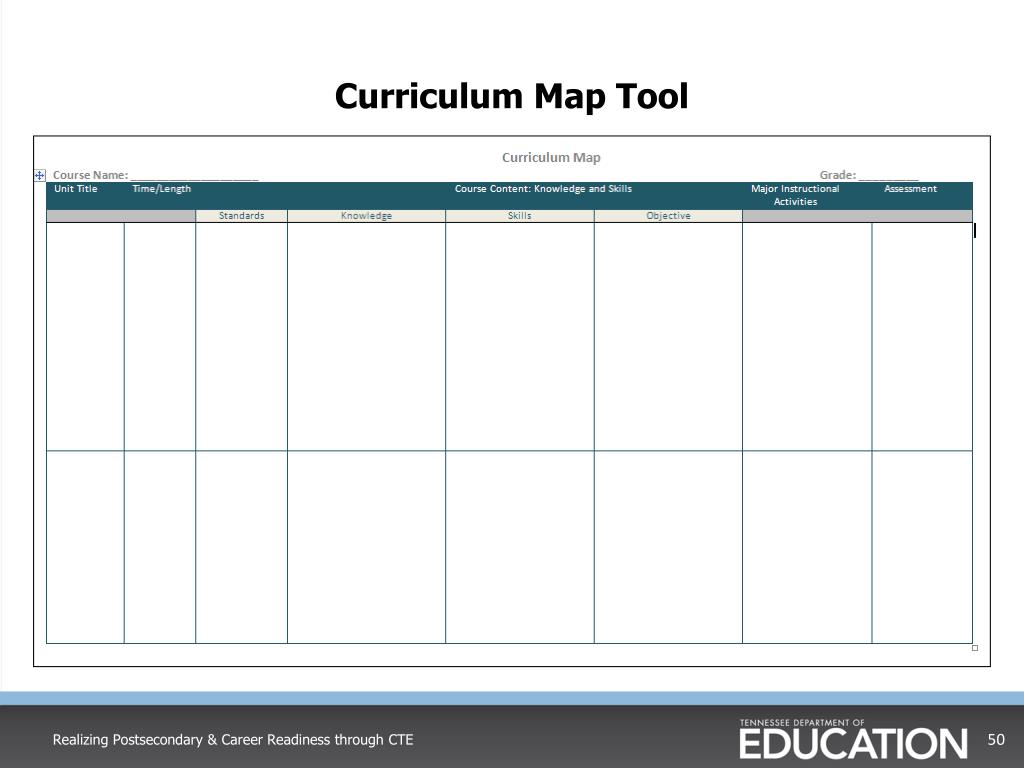
Task: Click the Grade blank field
Action: pyautogui.click(x=889, y=175)
